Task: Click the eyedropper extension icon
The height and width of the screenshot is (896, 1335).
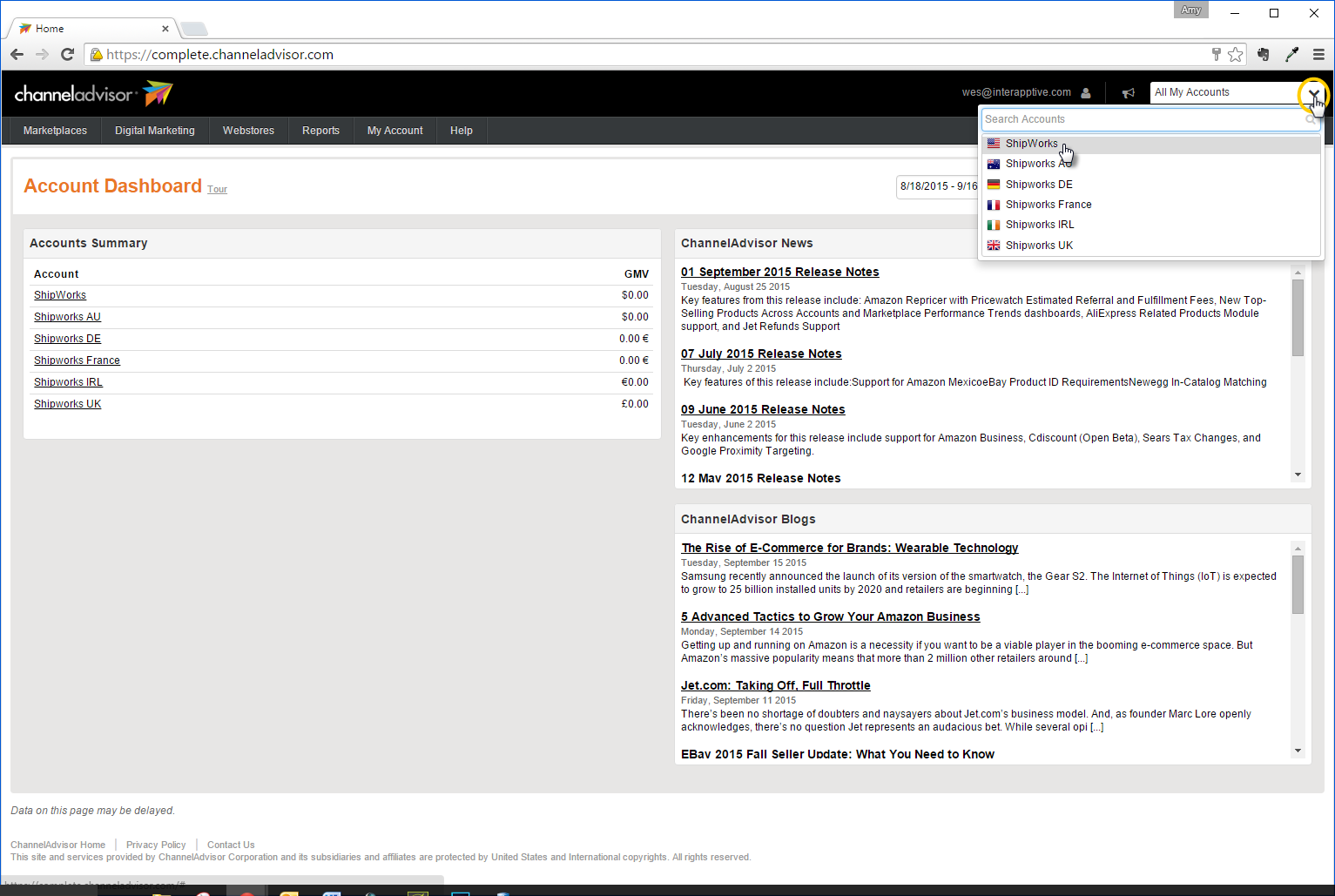Action: click(x=1292, y=55)
